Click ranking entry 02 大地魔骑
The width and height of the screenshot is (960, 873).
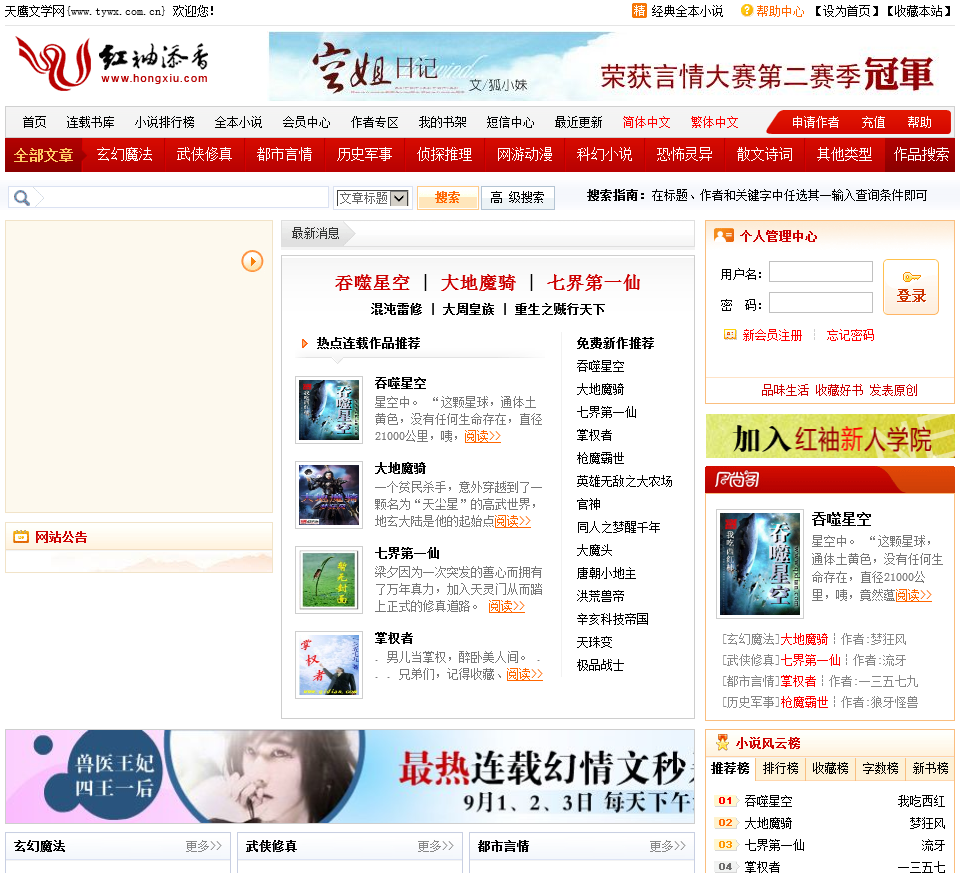tap(768, 823)
